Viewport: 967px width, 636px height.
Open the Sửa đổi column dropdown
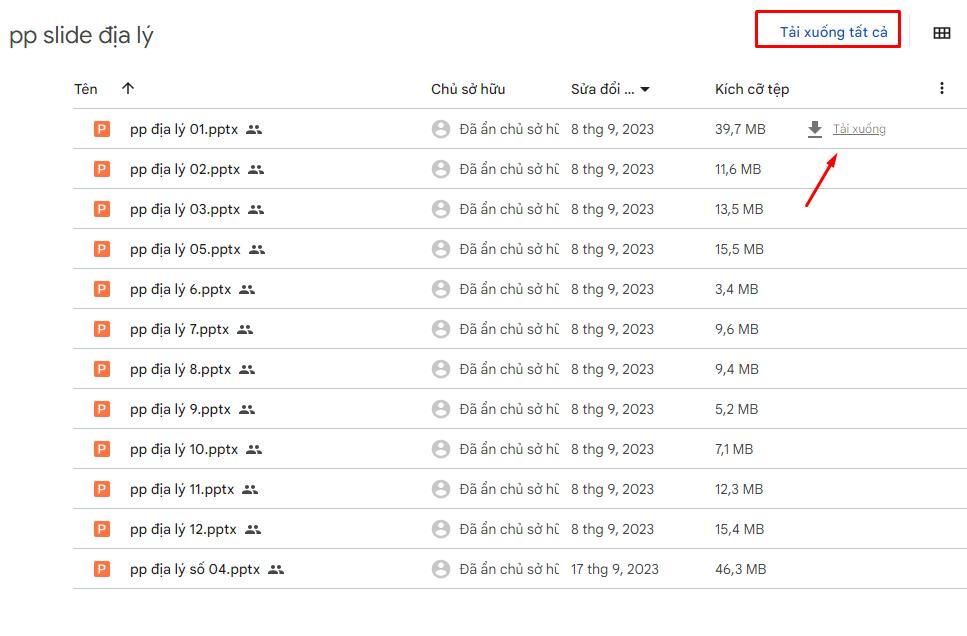pos(645,89)
